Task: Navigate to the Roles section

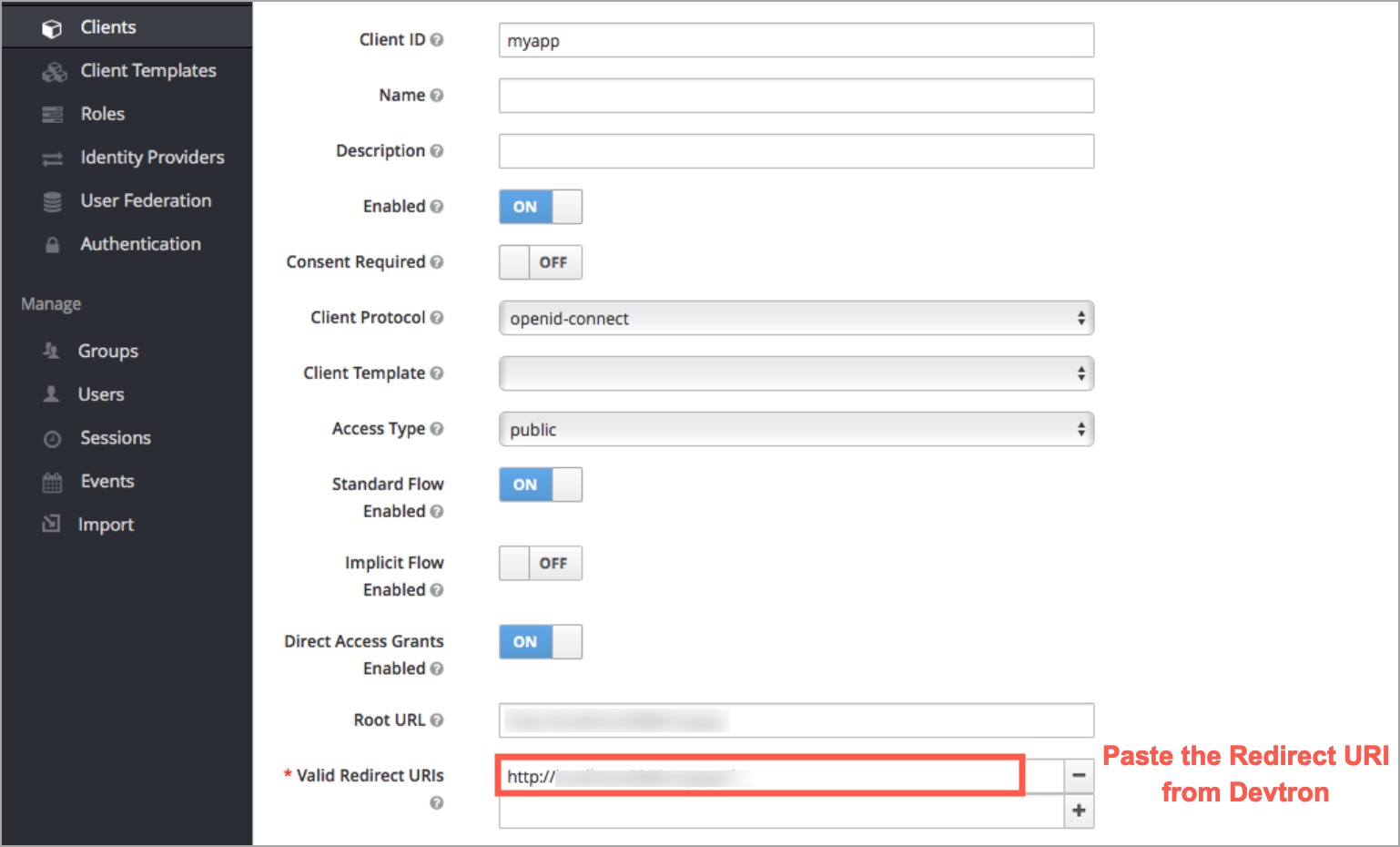Action: (102, 113)
